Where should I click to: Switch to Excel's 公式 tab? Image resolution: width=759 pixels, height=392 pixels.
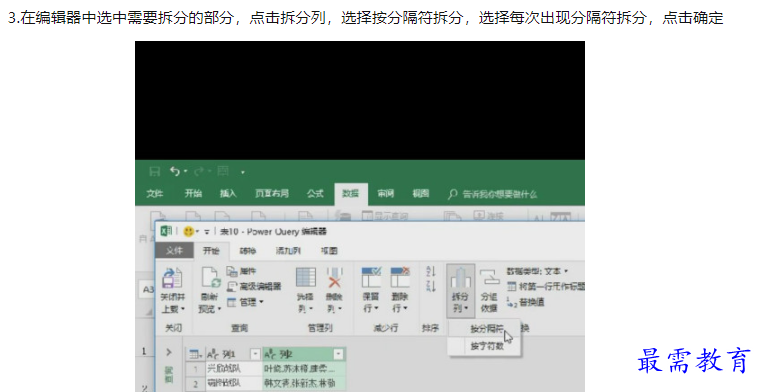click(x=315, y=194)
